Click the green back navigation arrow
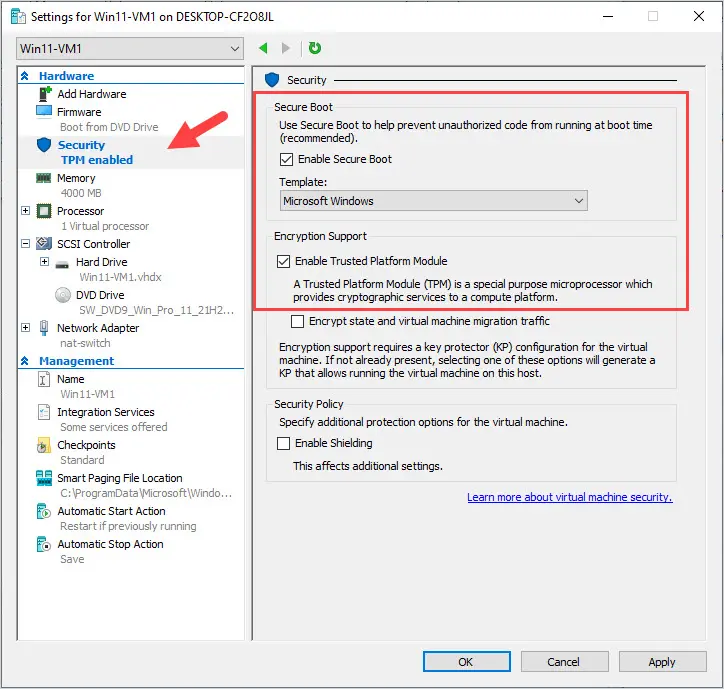 coord(264,48)
